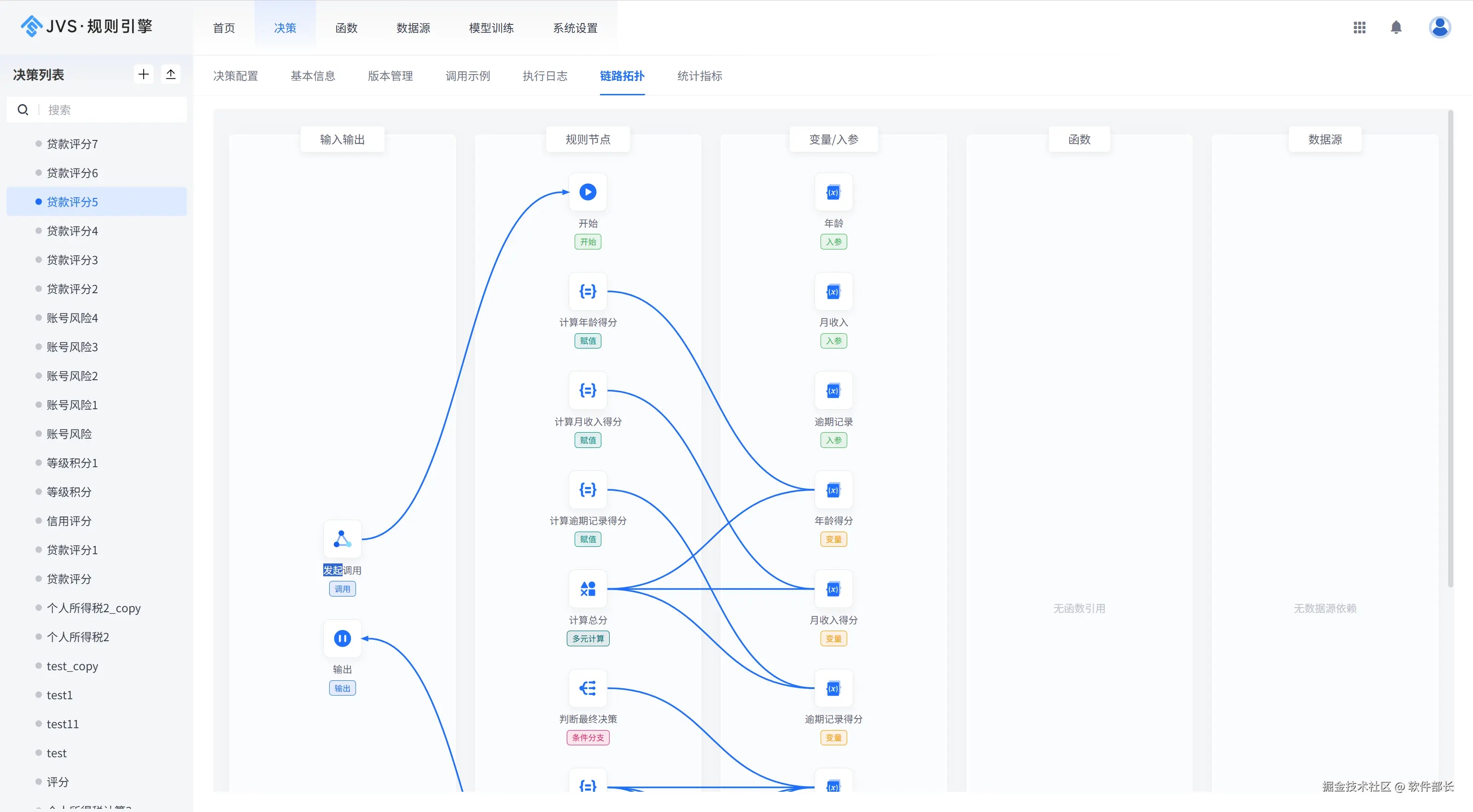This screenshot has height=812, width=1473.
Task: Click the add decision plus icon
Action: 144,74
